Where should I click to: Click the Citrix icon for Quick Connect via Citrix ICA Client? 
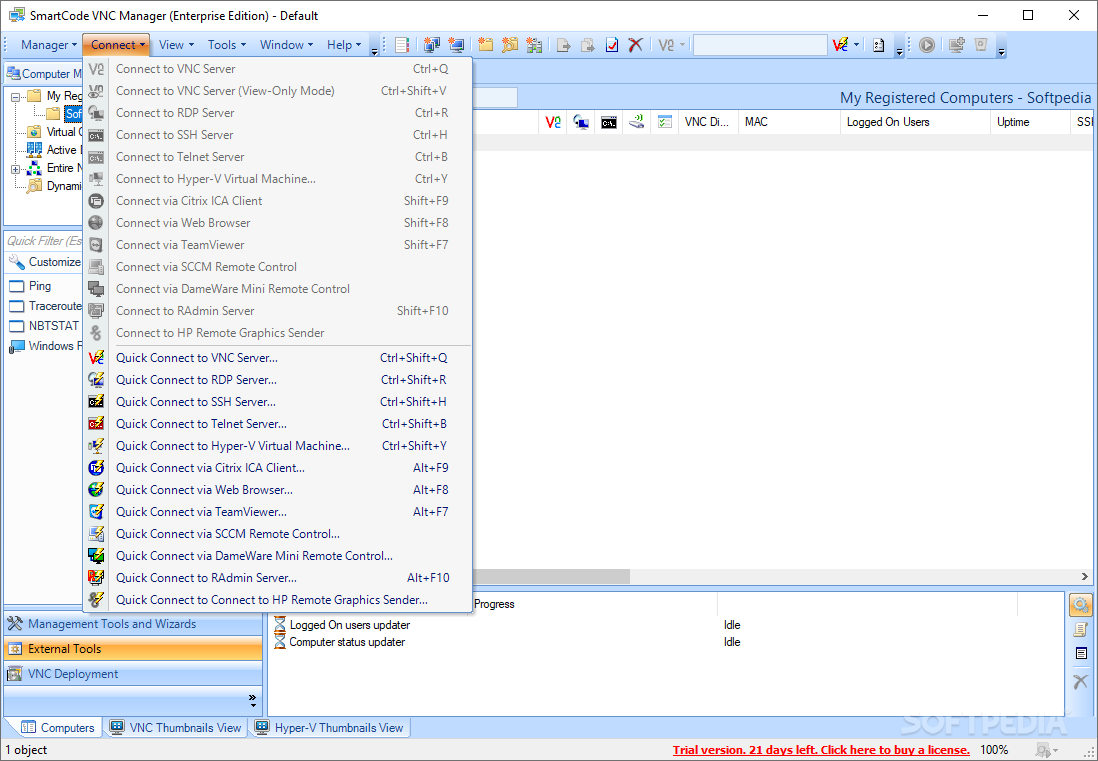coord(97,468)
